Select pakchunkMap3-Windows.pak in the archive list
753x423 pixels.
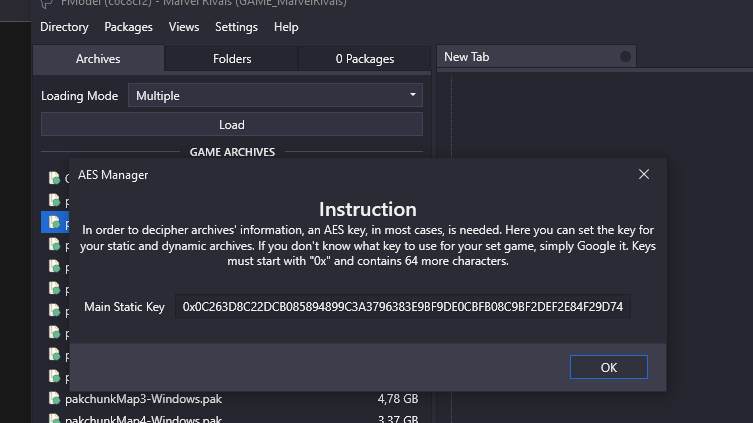coord(232,399)
